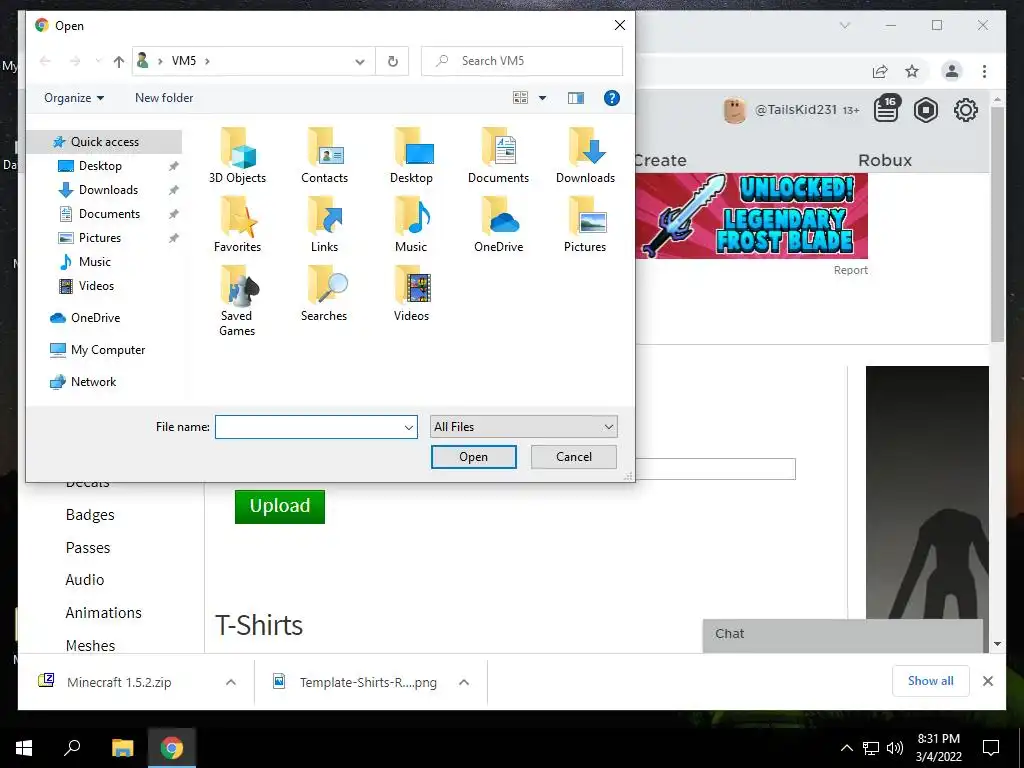
Task: Open taskbar search
Action: (72, 747)
